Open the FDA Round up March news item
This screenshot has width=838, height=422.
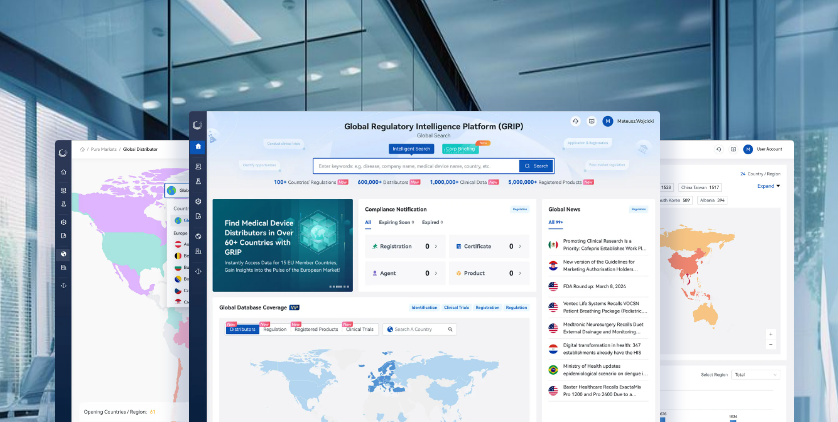pos(599,286)
